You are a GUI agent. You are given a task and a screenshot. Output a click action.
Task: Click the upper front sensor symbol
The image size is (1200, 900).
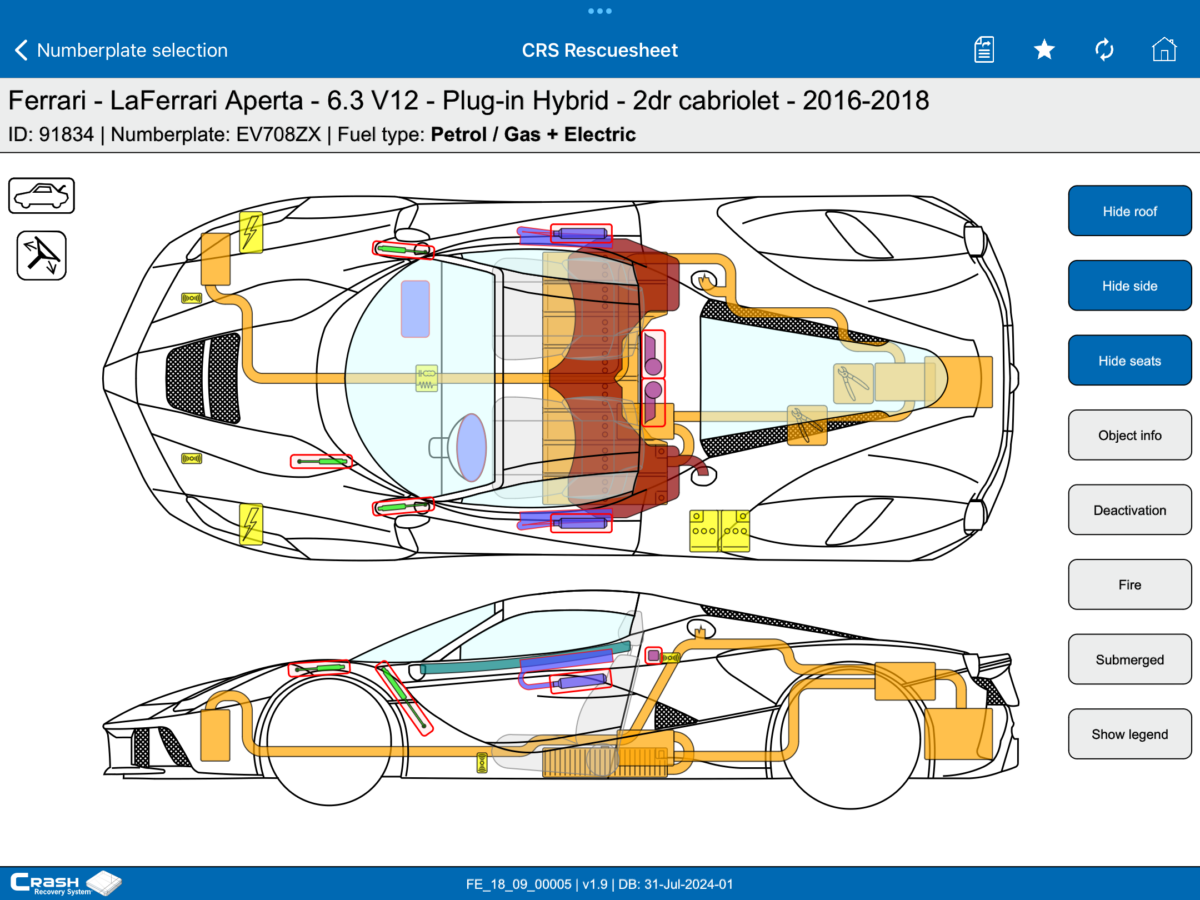[192, 297]
